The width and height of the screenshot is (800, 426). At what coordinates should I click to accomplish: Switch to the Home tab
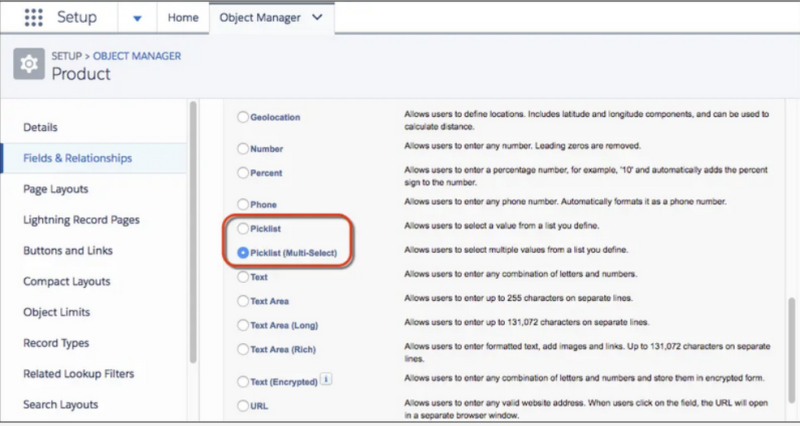(182, 17)
